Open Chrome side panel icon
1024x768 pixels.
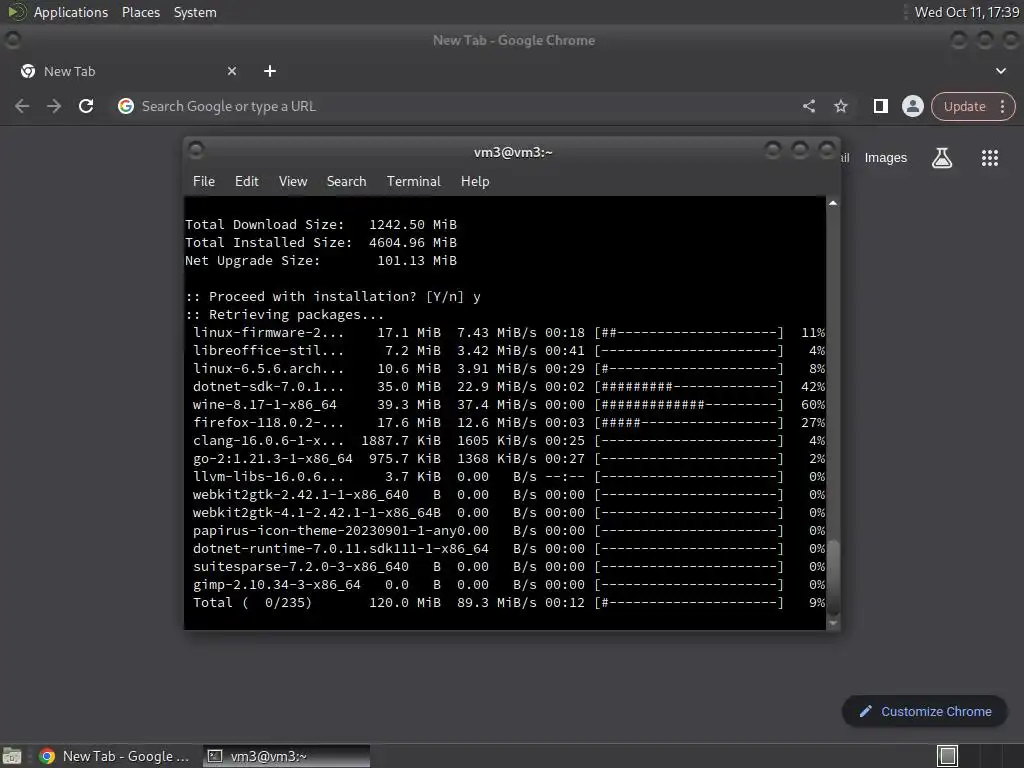tap(880, 106)
